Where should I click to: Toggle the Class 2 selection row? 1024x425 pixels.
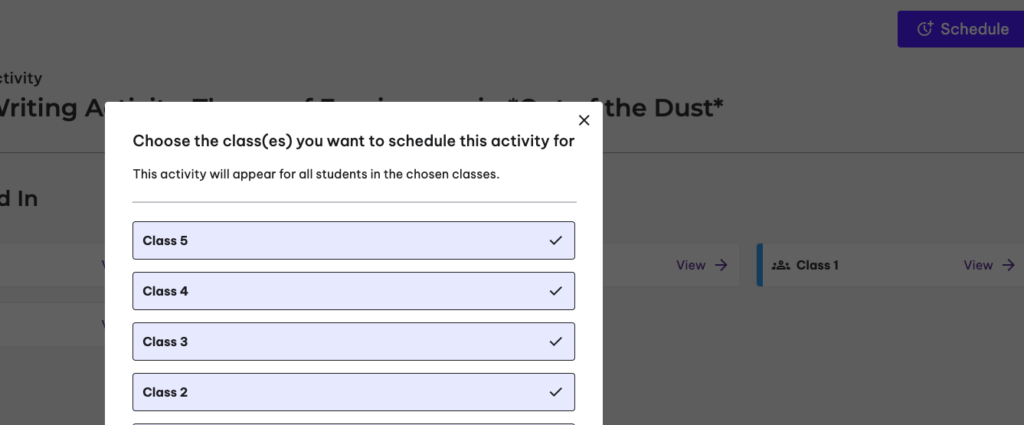coord(353,392)
